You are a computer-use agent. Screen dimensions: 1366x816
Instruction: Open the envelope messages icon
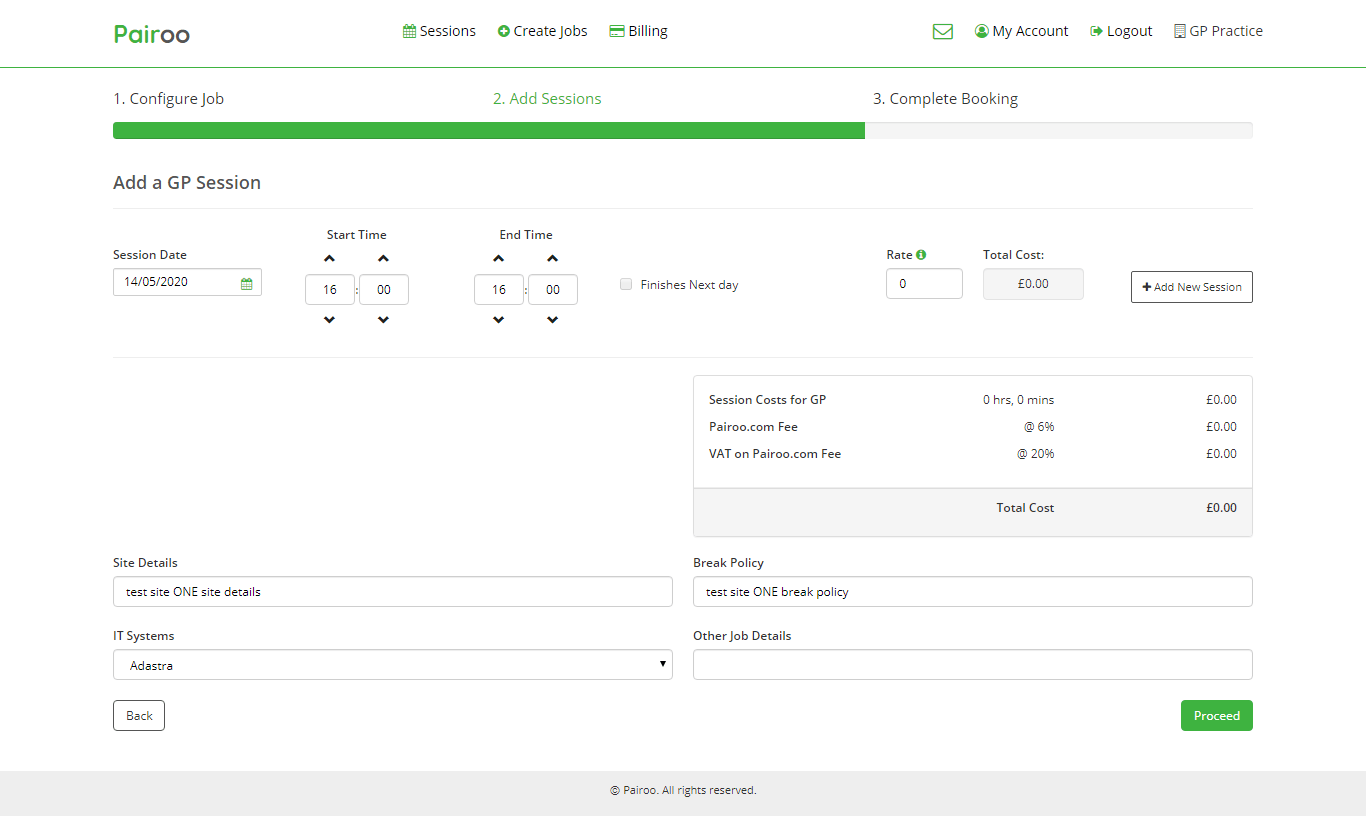click(x=942, y=31)
